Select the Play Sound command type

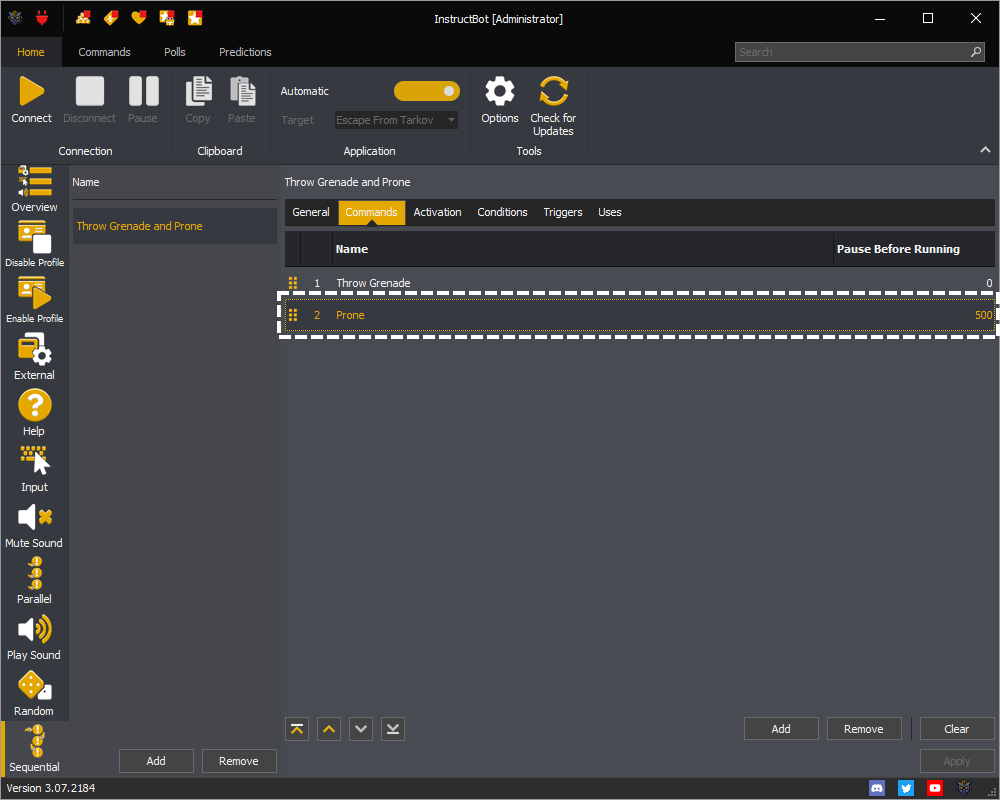click(x=34, y=637)
